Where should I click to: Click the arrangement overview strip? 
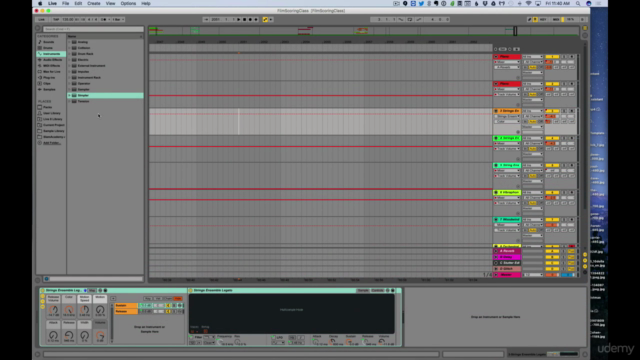coord(364,31)
